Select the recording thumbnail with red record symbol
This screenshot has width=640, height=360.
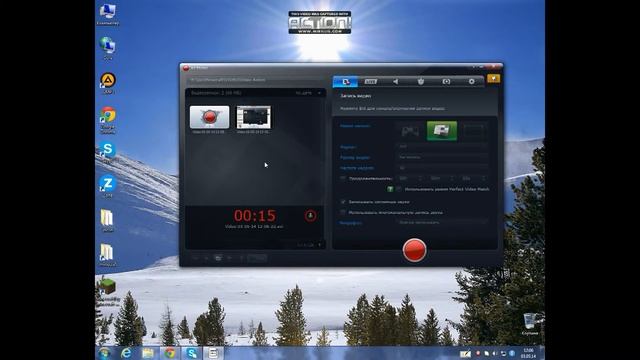pos(209,117)
